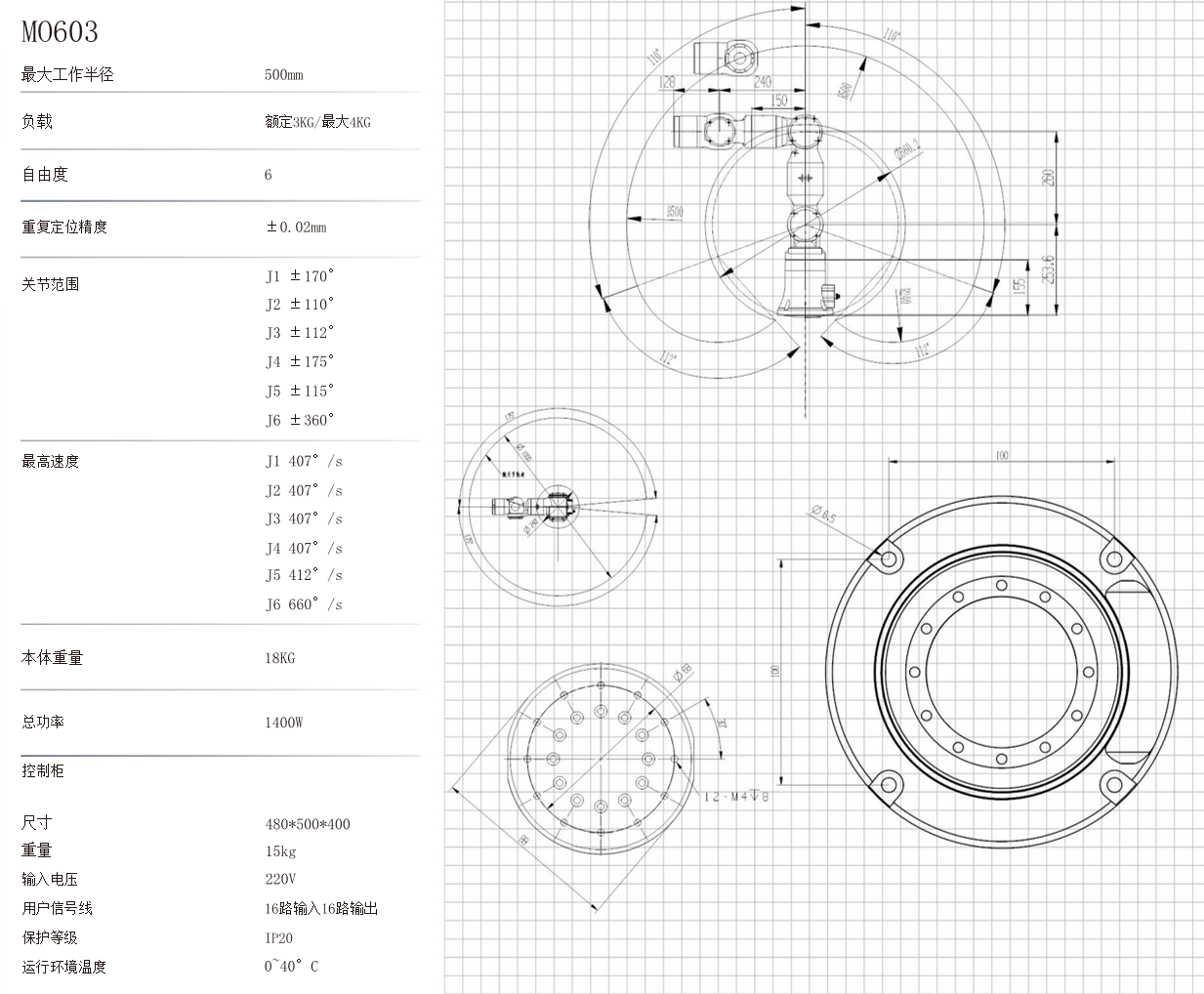The image size is (1204, 994).
Task: Click the MO603 model title
Action: click(x=61, y=32)
